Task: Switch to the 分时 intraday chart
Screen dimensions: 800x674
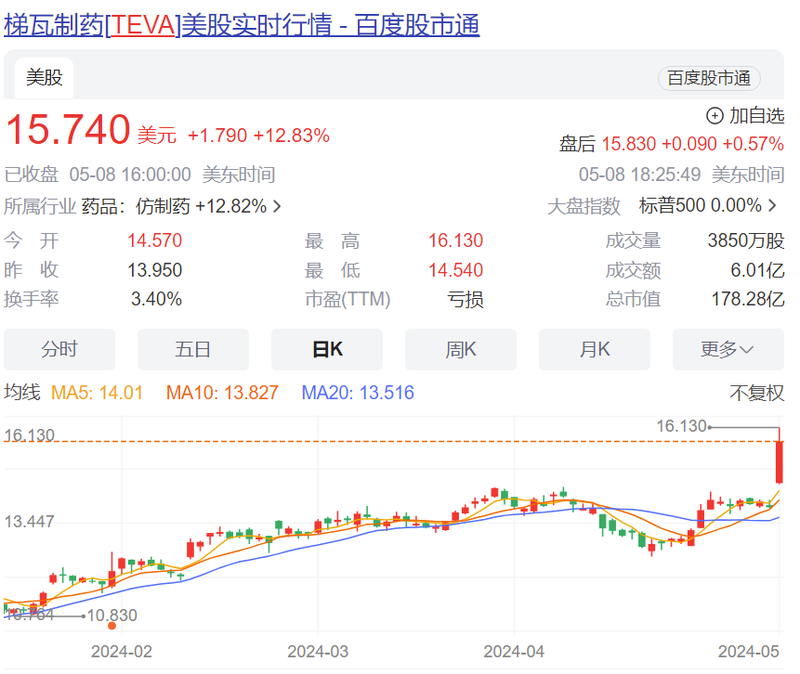Action: 60,349
